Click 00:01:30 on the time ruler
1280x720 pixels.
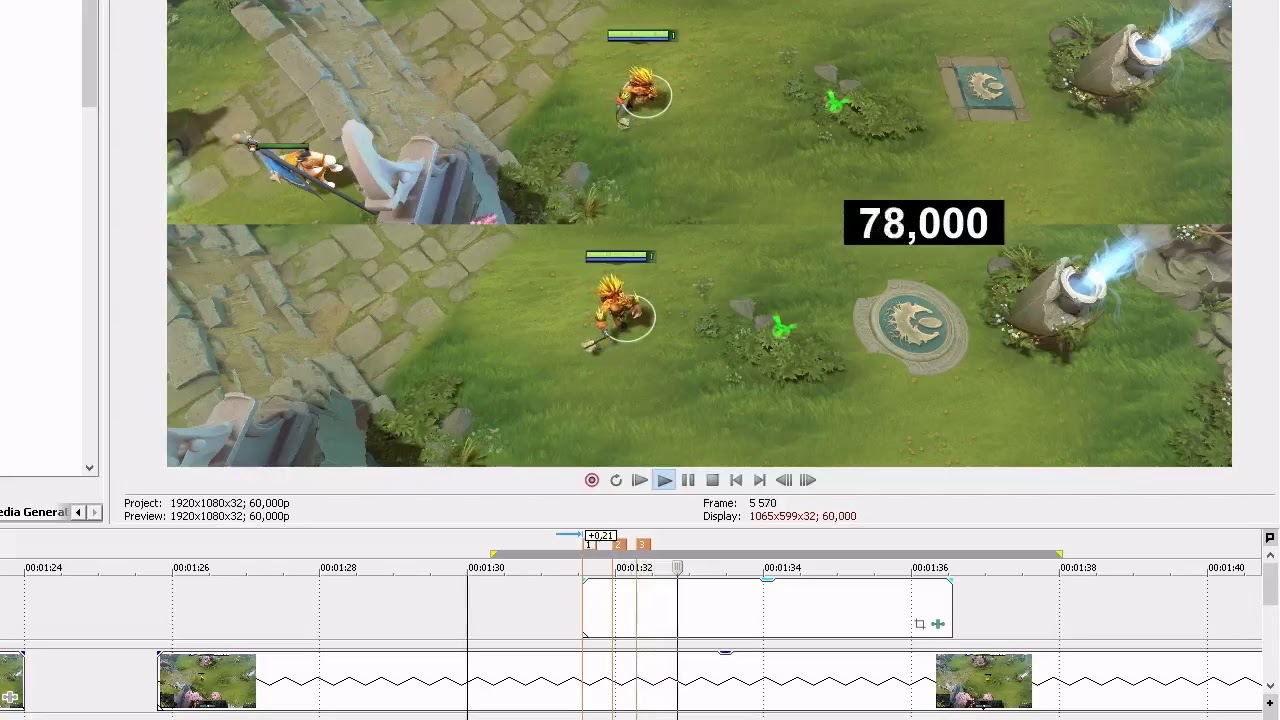[487, 568]
